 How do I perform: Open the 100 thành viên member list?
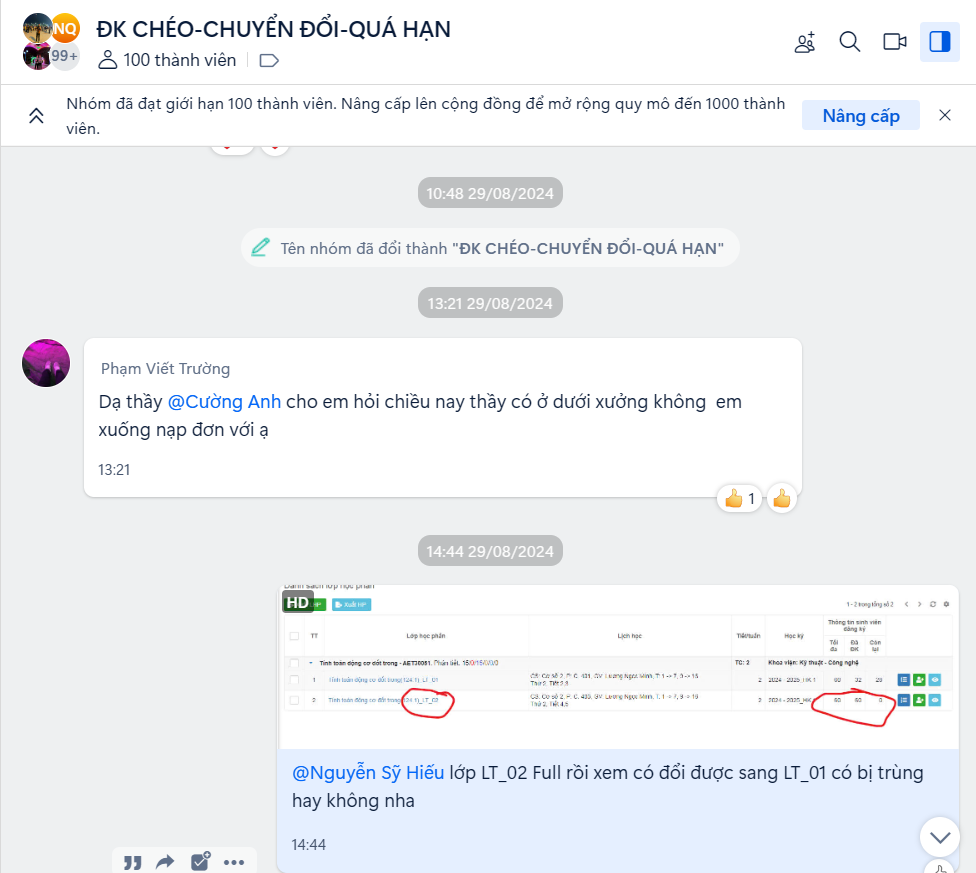[x=167, y=60]
